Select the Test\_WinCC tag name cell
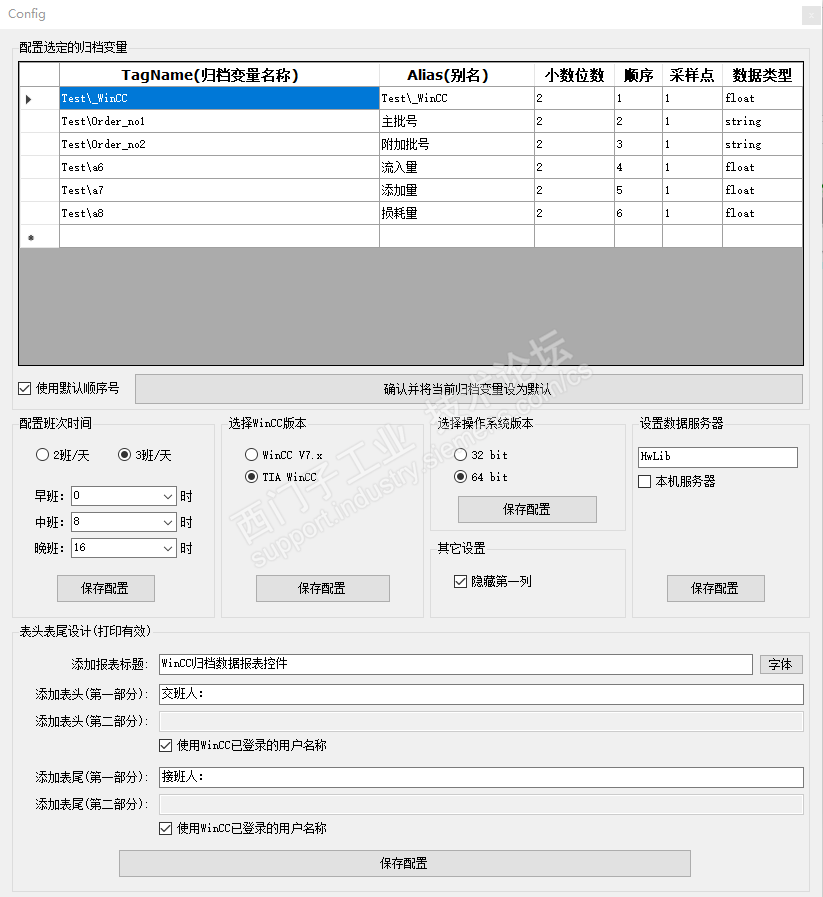Viewport: 823px width, 897px height. tap(220, 98)
